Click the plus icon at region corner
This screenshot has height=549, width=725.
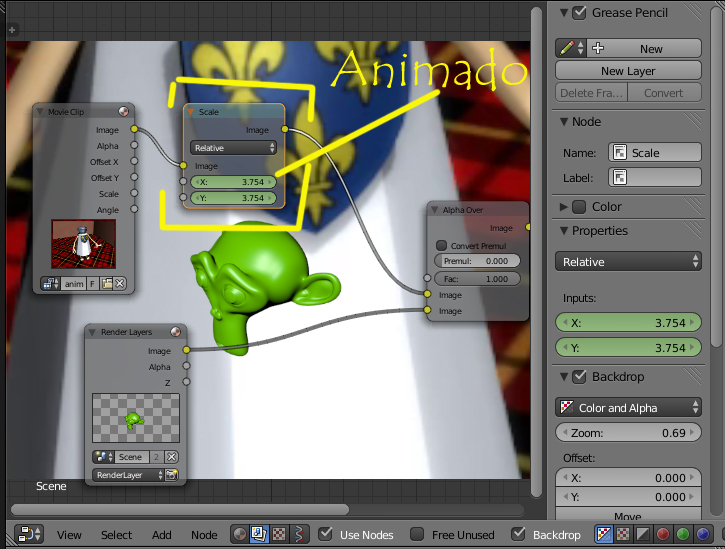tap(12, 30)
